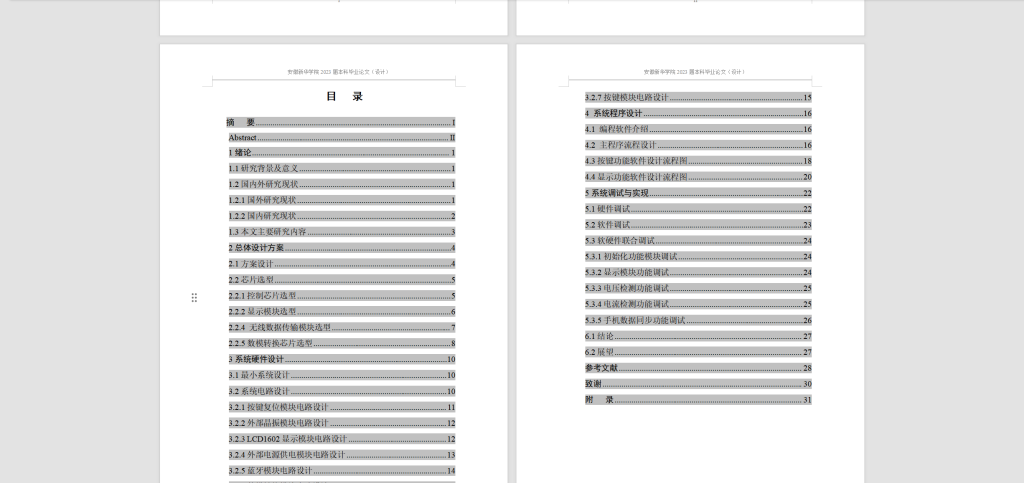The image size is (1024, 483).
Task: Open entry 2.2.4 无线数据传输模块选型
Action: [x=279, y=327]
